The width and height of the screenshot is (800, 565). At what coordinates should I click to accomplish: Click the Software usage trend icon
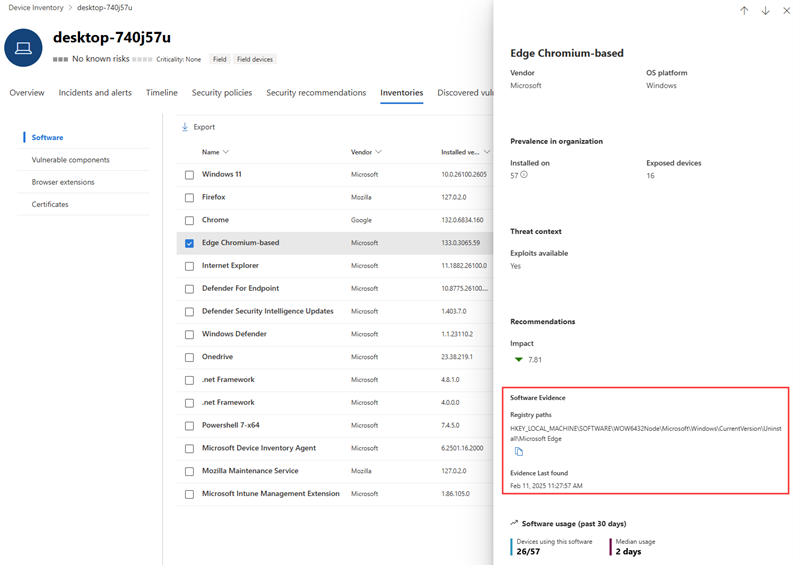(514, 523)
